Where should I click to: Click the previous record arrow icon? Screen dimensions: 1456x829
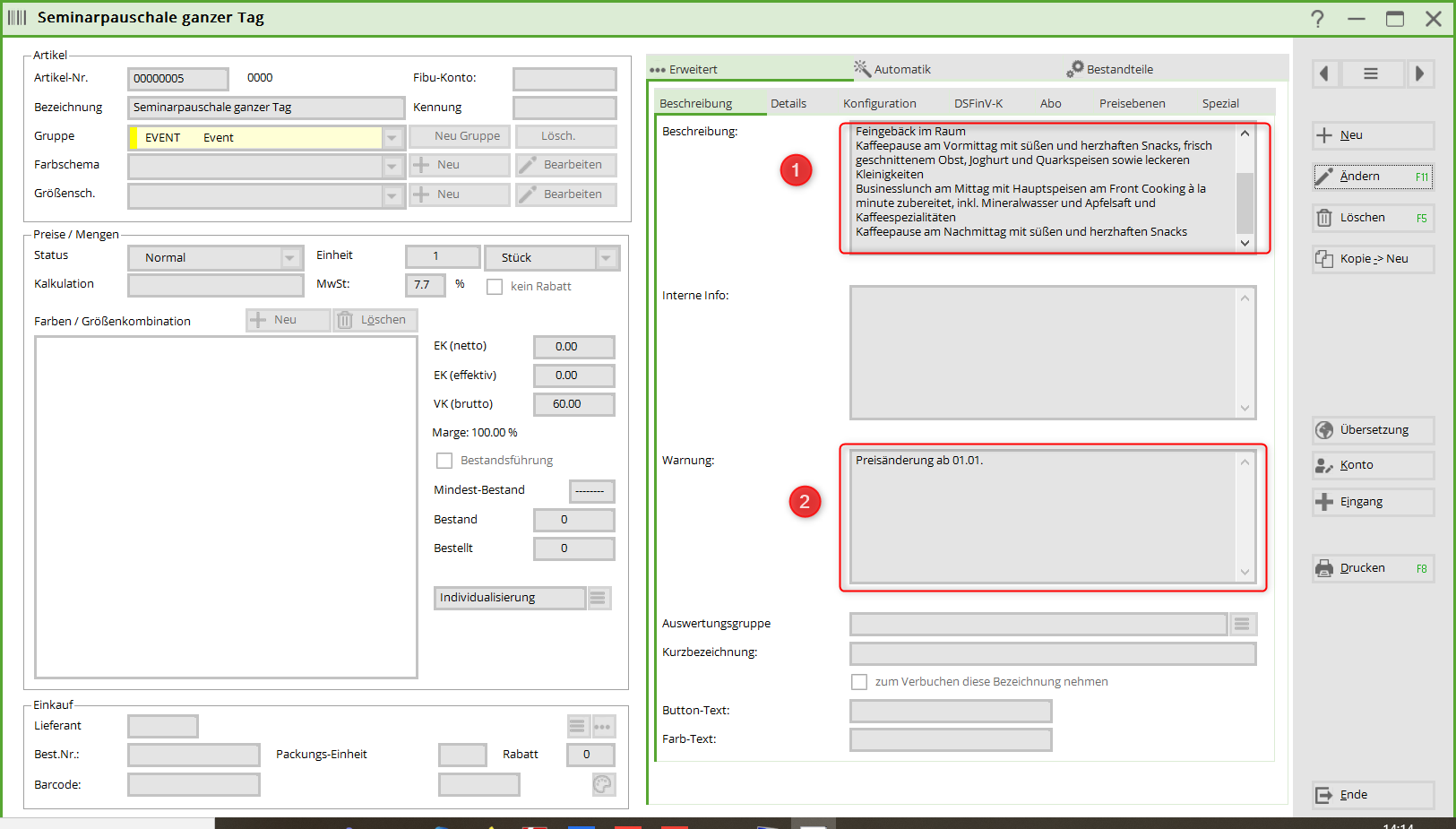pyautogui.click(x=1324, y=73)
